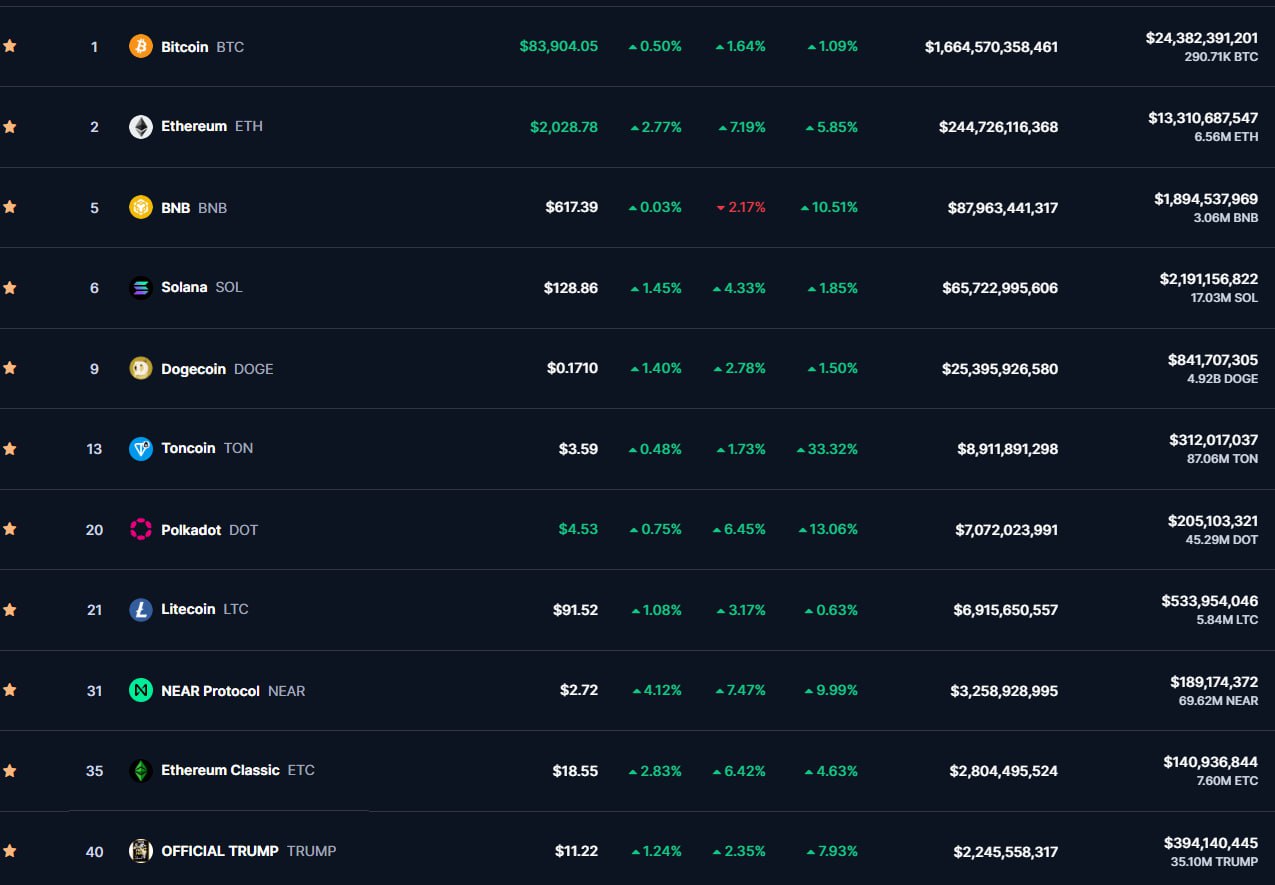This screenshot has width=1275, height=885.
Task: Open the Bitcoin coin page link
Action: 185,47
